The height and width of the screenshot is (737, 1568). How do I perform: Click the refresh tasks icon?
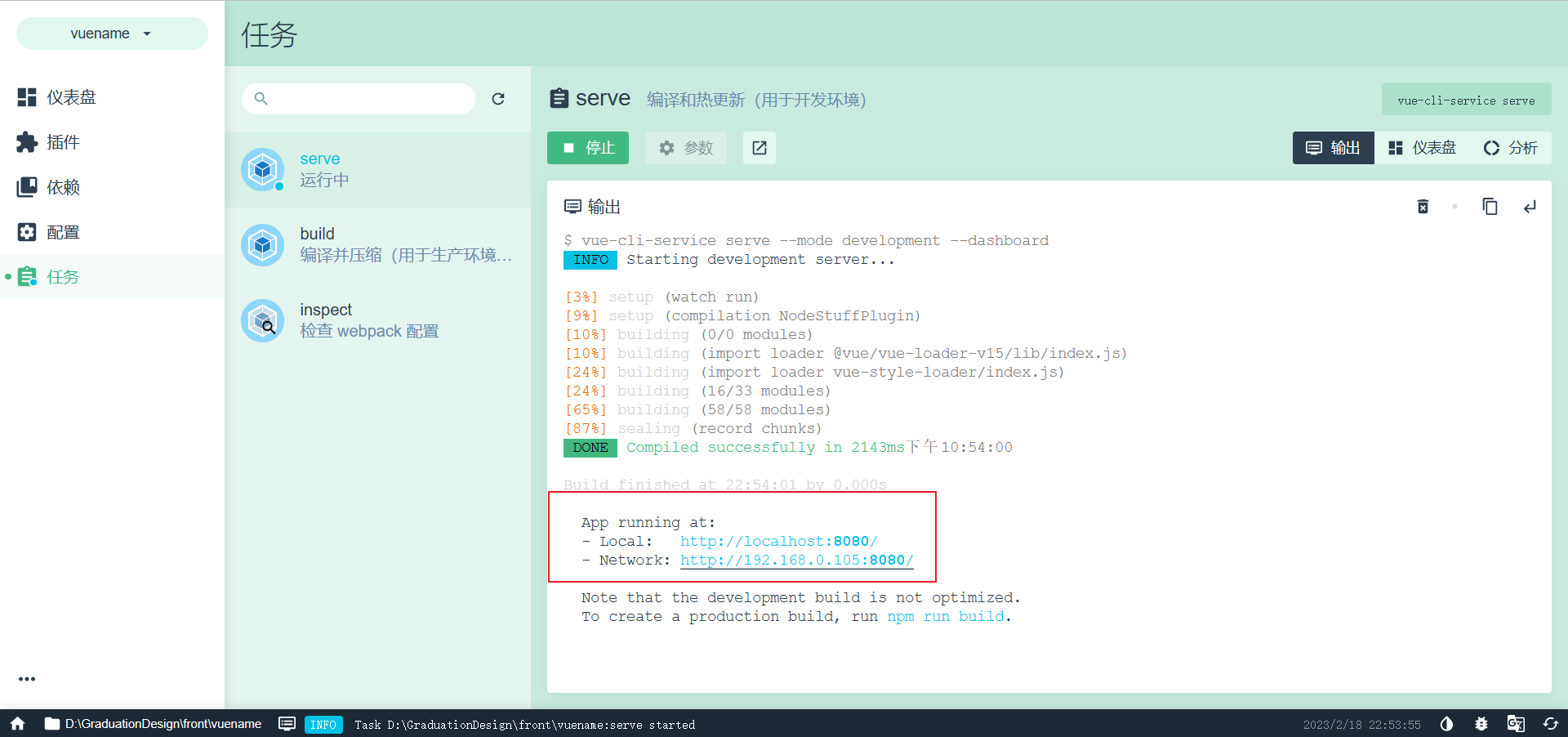(x=498, y=99)
